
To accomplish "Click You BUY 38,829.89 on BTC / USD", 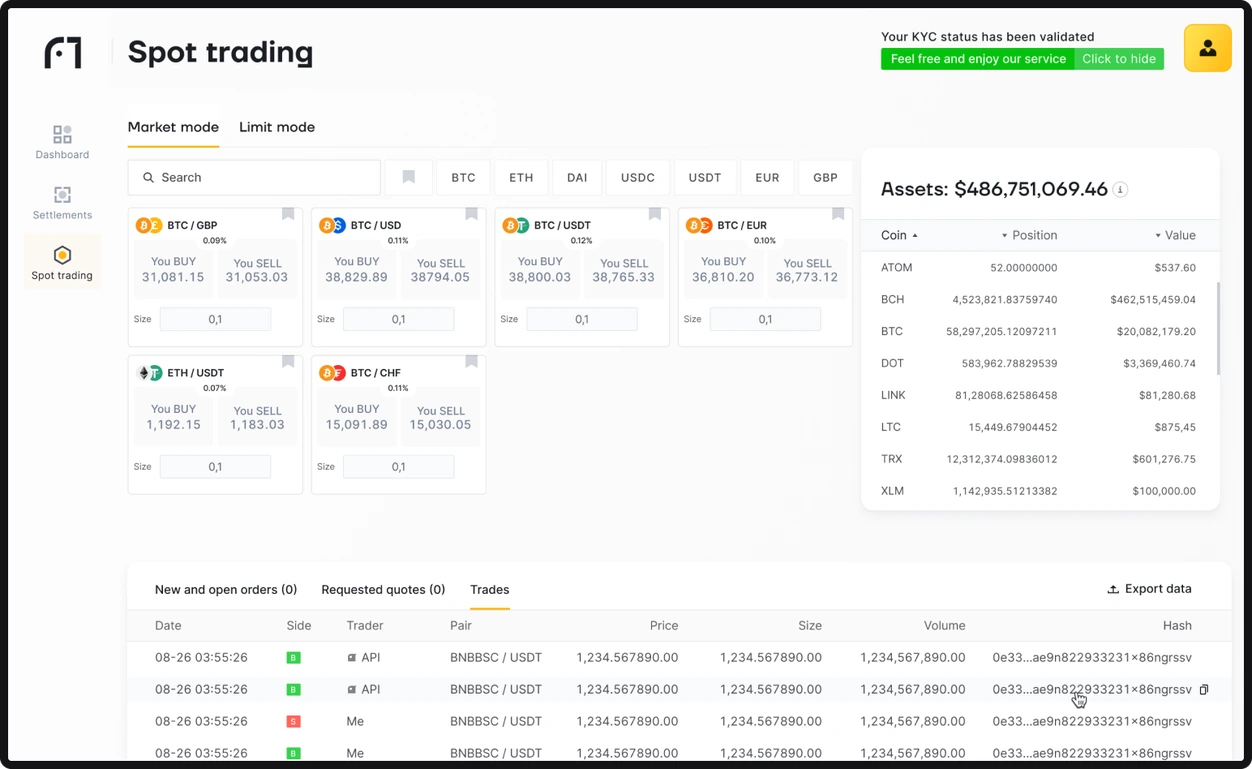I will (x=356, y=269).
